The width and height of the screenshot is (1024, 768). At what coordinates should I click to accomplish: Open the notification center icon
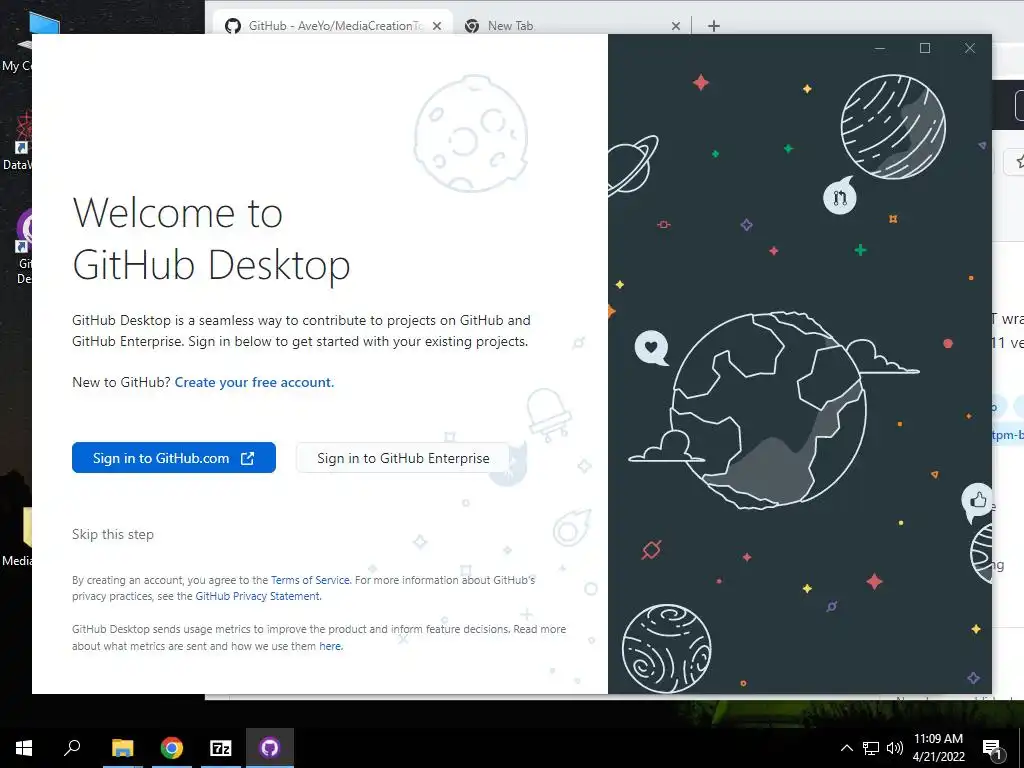coord(992,748)
